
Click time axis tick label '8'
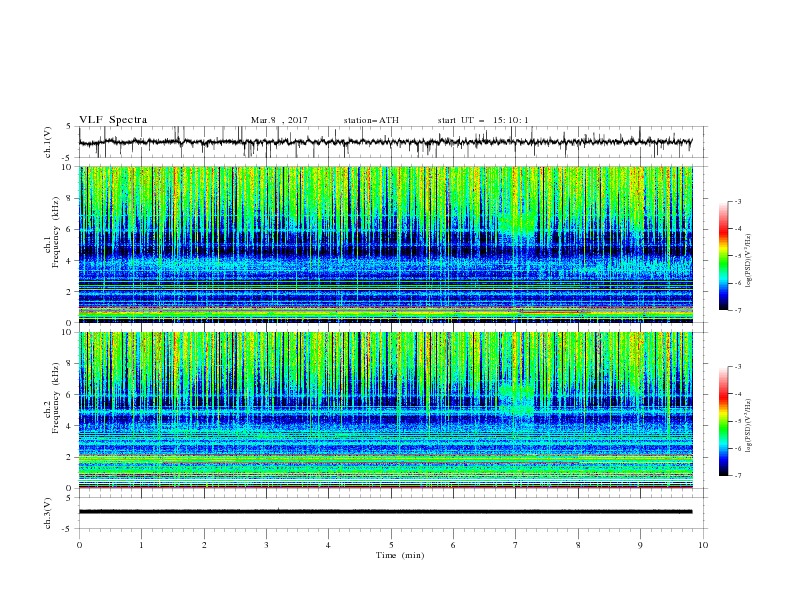point(578,545)
